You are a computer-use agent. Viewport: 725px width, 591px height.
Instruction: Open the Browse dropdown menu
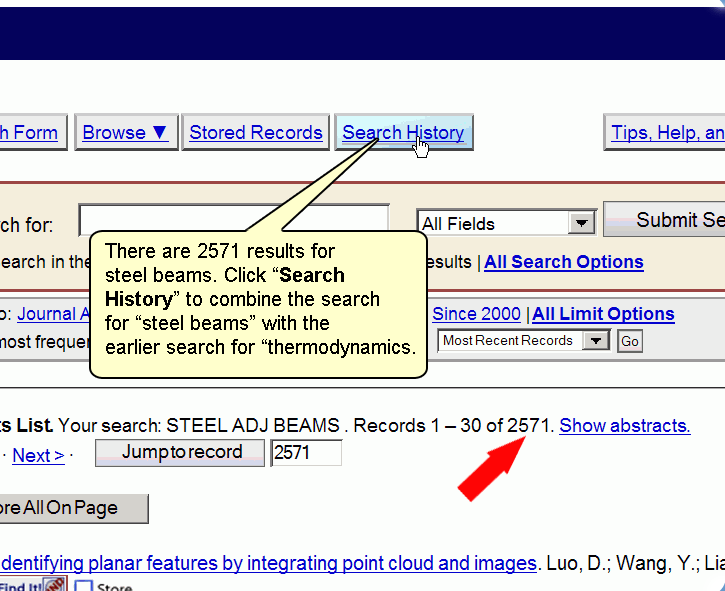pyautogui.click(x=125, y=132)
